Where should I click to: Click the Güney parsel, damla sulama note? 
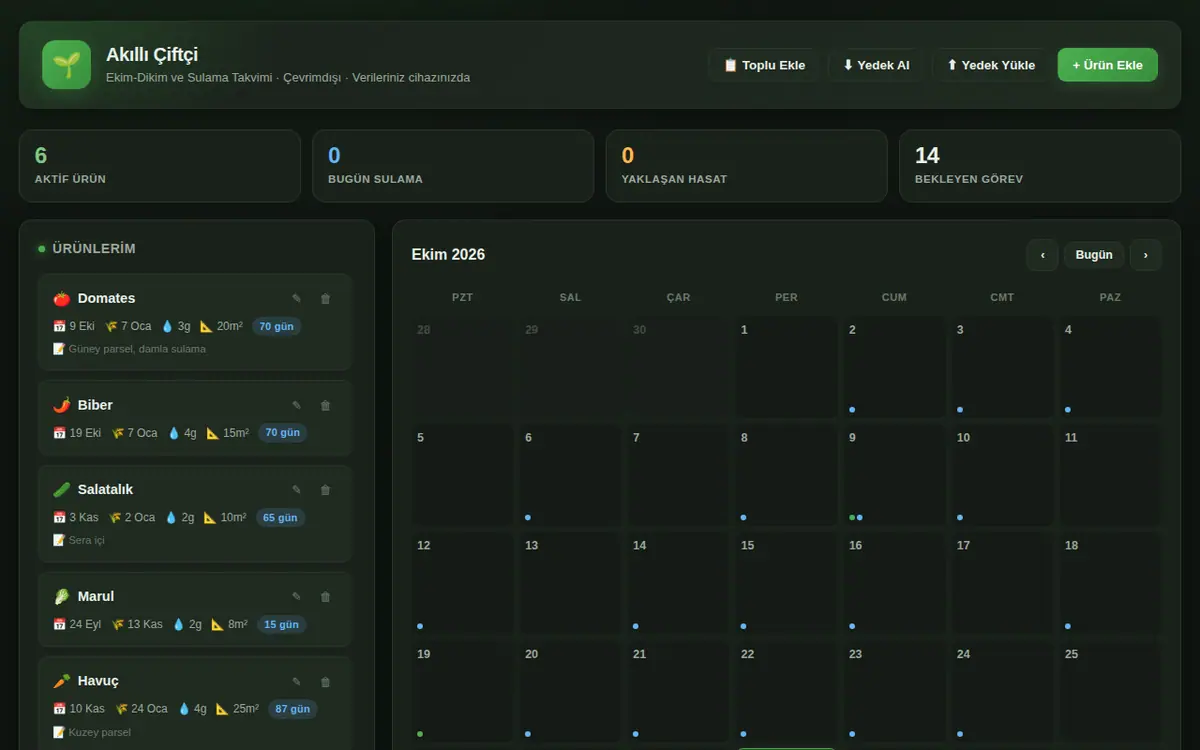point(129,349)
